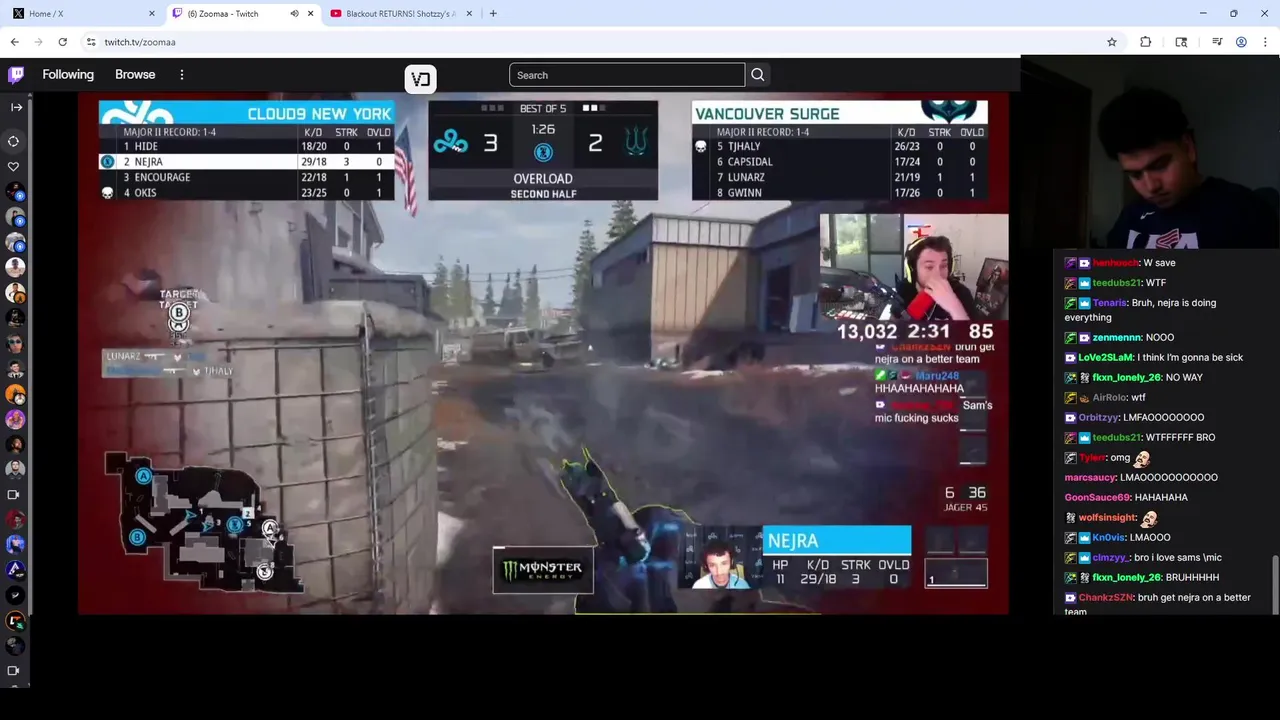Image resolution: width=1280 pixels, height=720 pixels.
Task: Click the Twitch Search input field
Action: click(627, 75)
